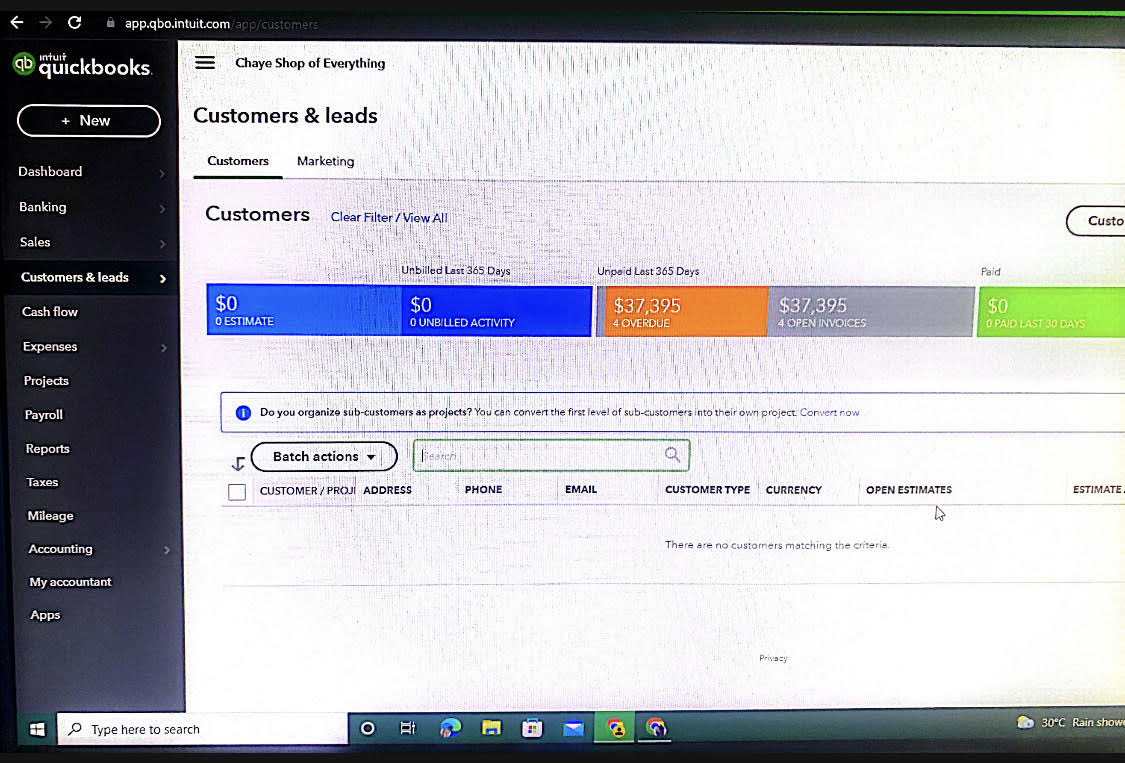Open the Windows Start menu
The height and width of the screenshot is (763, 1125).
37,729
